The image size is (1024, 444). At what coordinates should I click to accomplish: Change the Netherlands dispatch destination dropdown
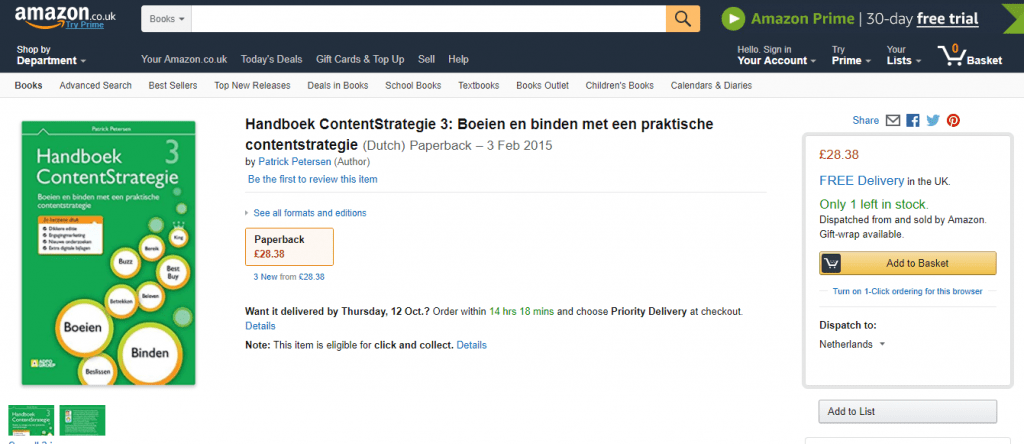tap(853, 344)
